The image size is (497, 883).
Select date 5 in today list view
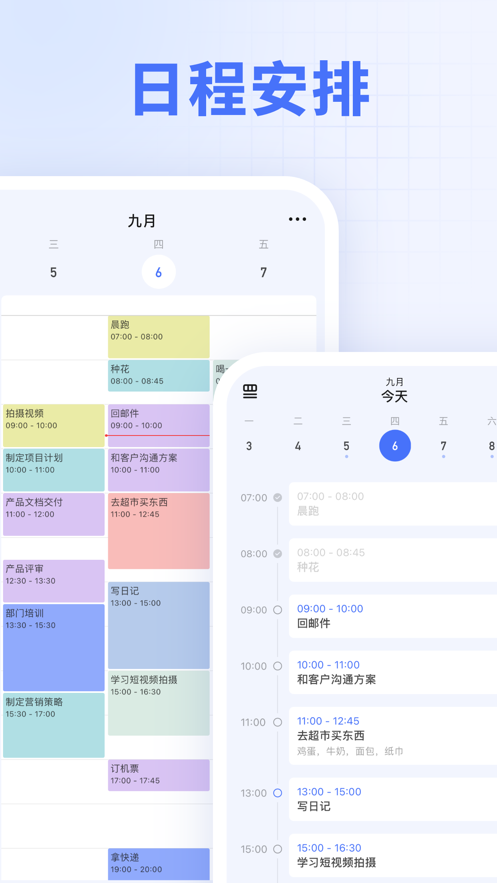346,446
